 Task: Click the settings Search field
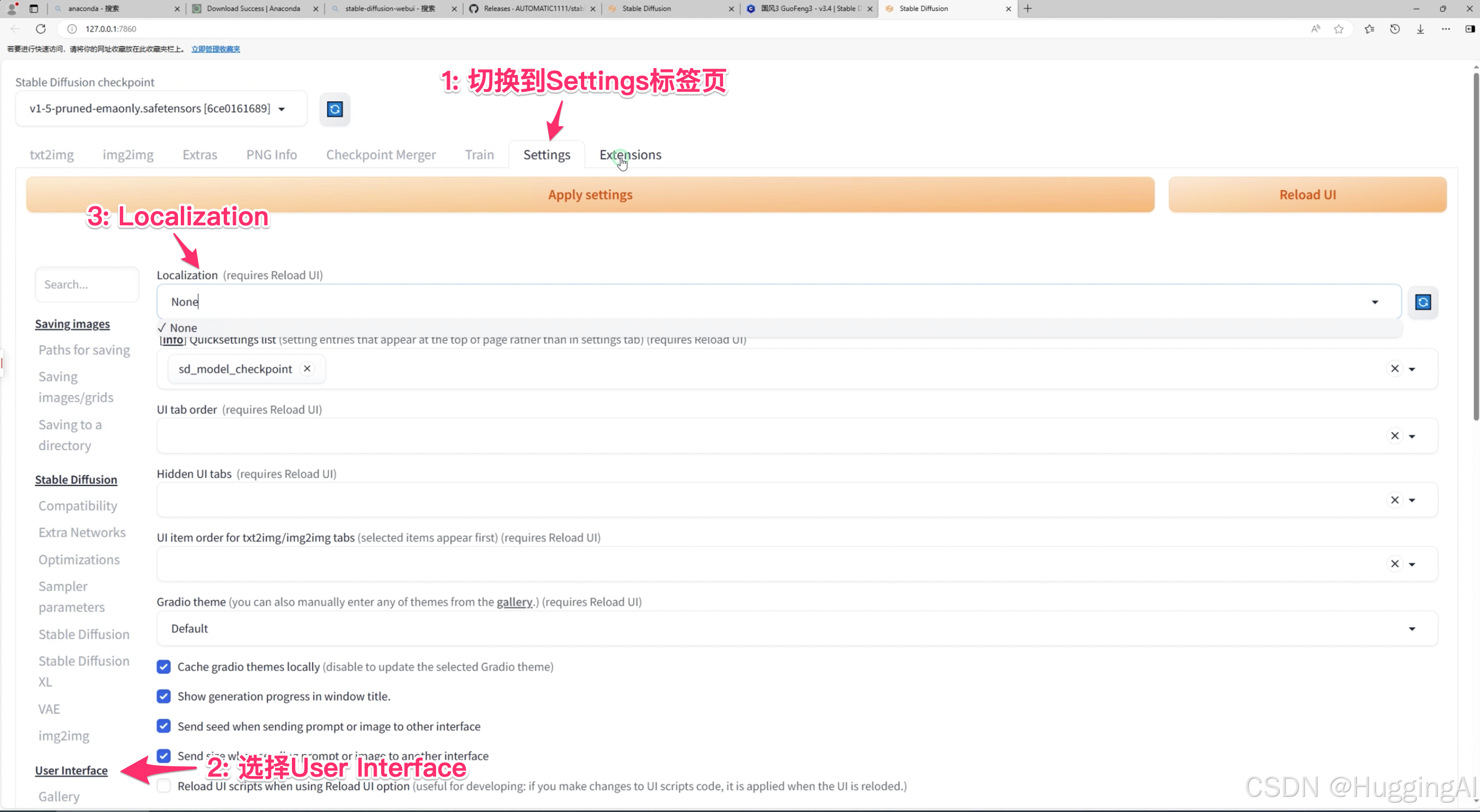86,284
